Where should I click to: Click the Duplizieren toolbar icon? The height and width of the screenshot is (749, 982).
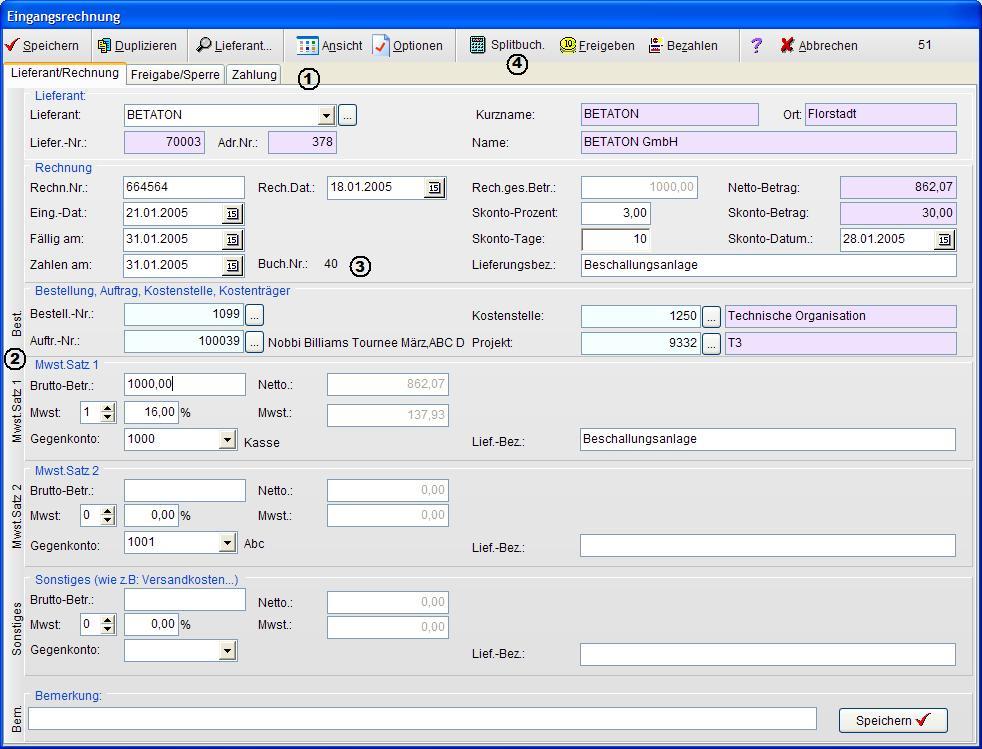(104, 46)
